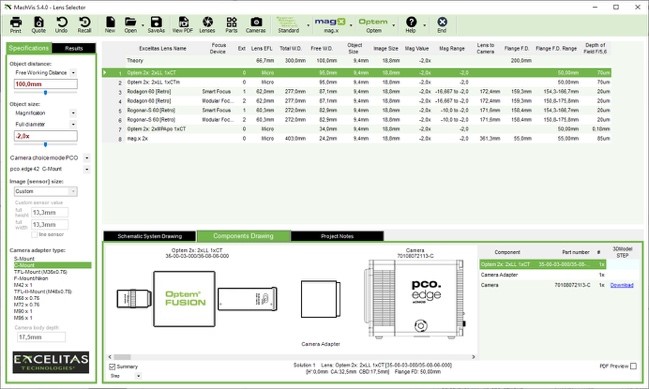Open the Quote tool
This screenshot has height=389, width=649.
[38, 25]
